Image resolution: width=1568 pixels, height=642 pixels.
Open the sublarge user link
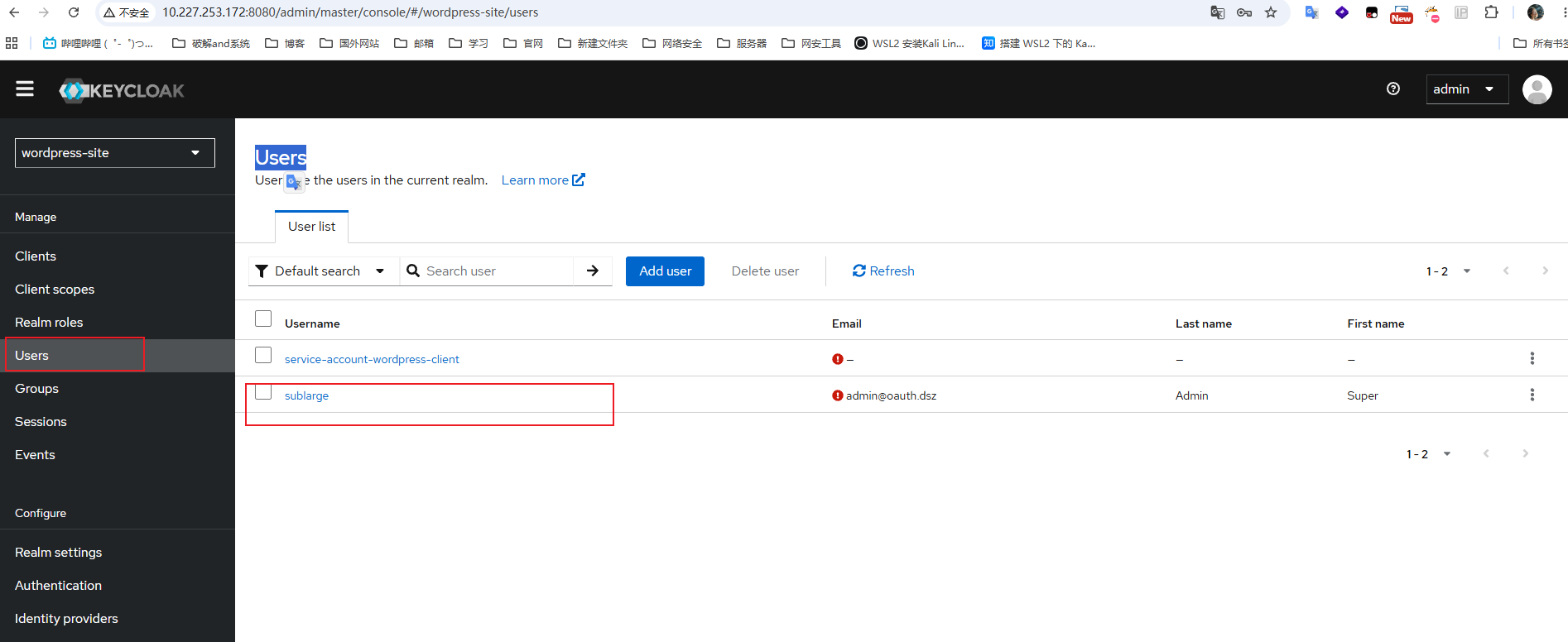pos(306,395)
